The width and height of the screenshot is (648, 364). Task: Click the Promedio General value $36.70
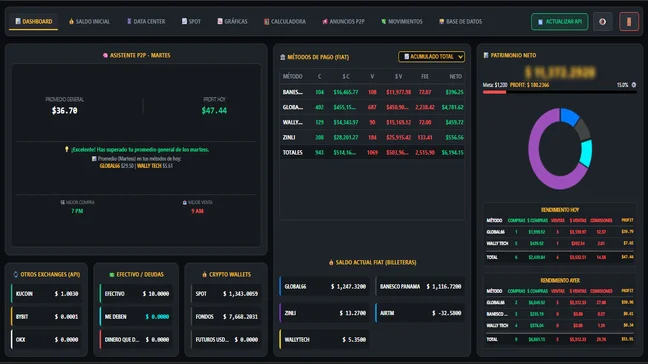[x=64, y=110]
